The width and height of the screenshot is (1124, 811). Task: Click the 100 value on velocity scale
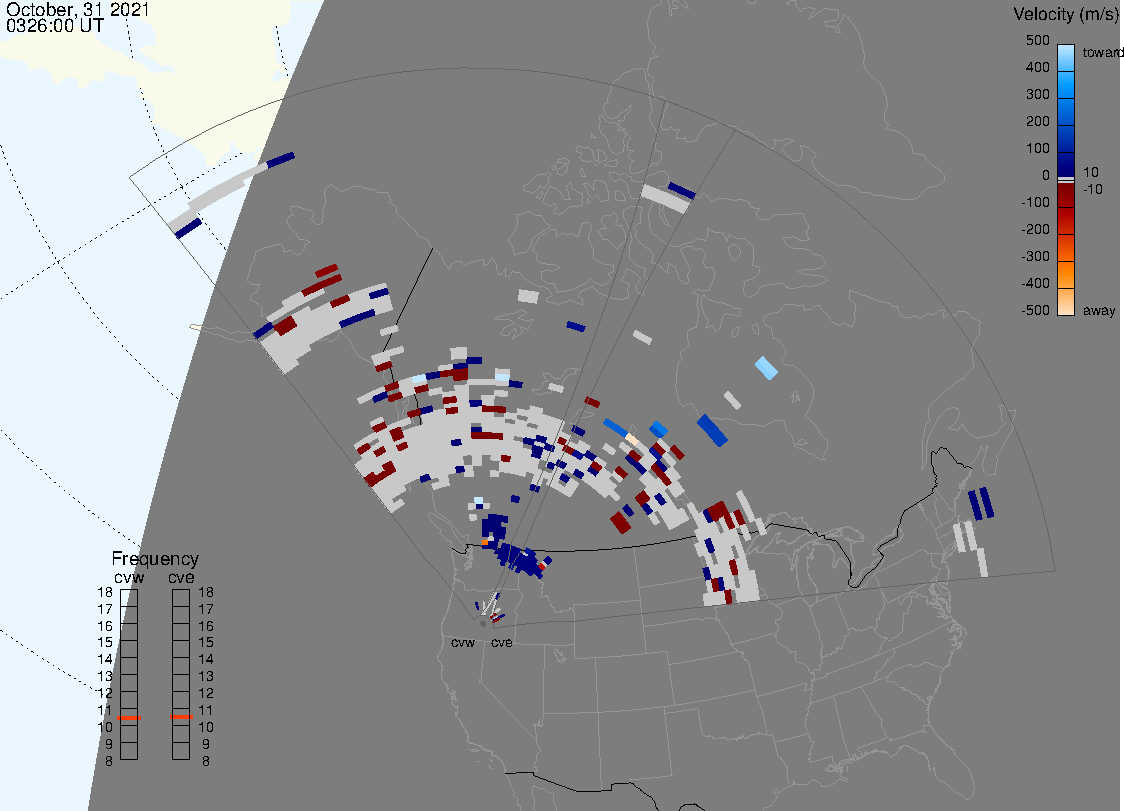(x=1037, y=148)
